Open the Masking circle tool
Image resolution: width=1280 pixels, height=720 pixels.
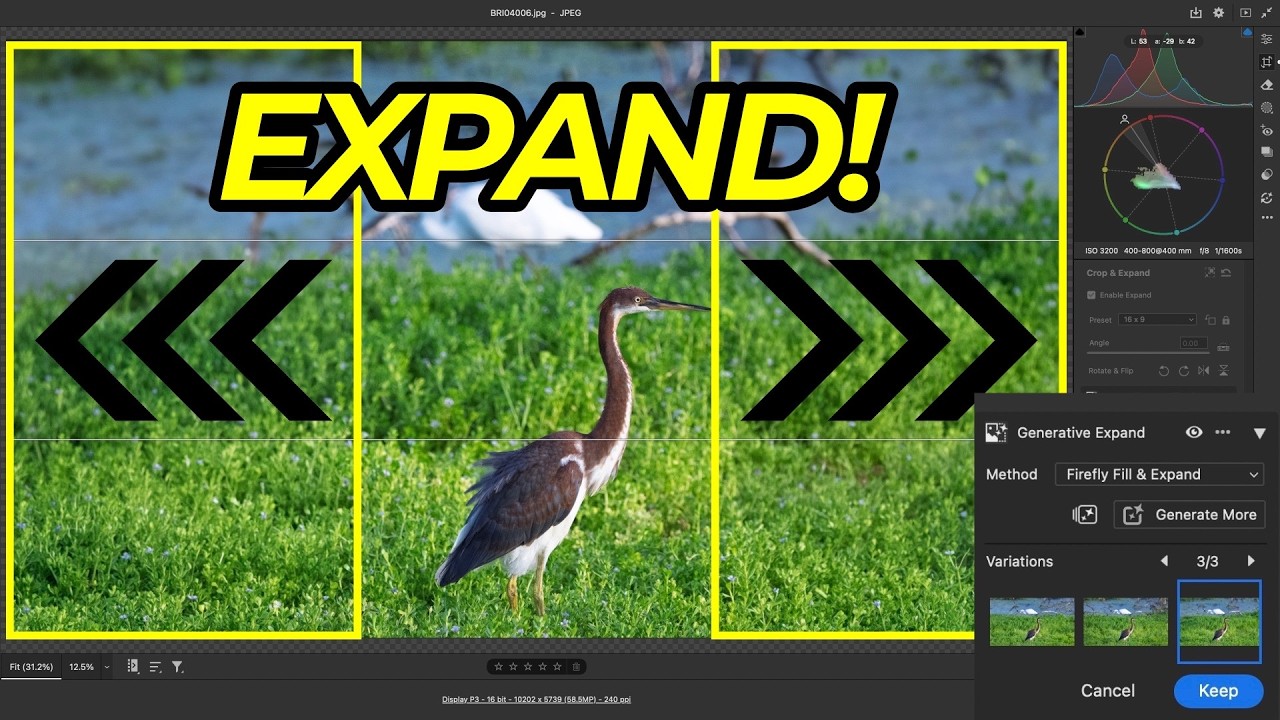(1267, 108)
